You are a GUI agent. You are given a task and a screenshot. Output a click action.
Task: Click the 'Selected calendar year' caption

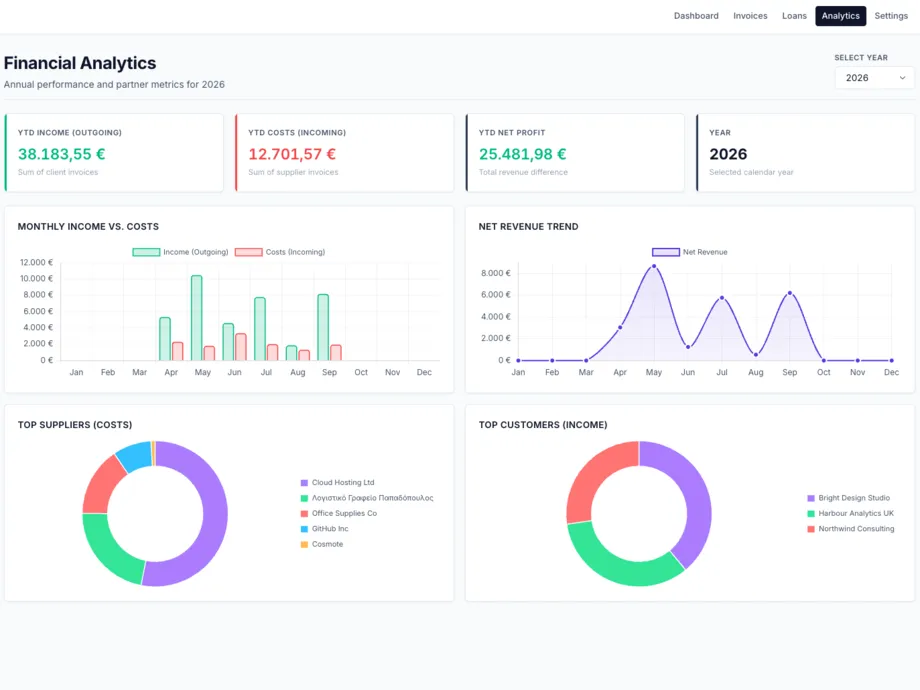click(751, 172)
